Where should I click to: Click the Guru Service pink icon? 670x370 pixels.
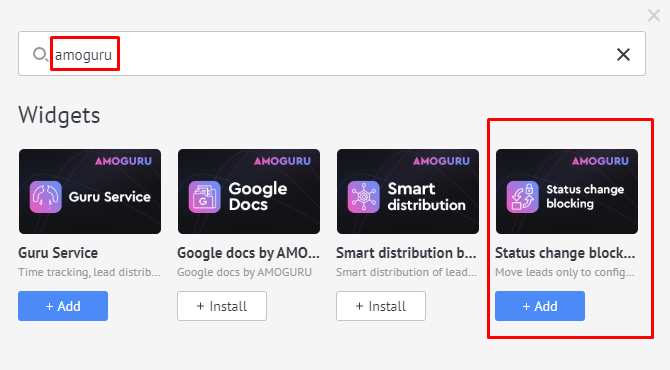coord(46,197)
